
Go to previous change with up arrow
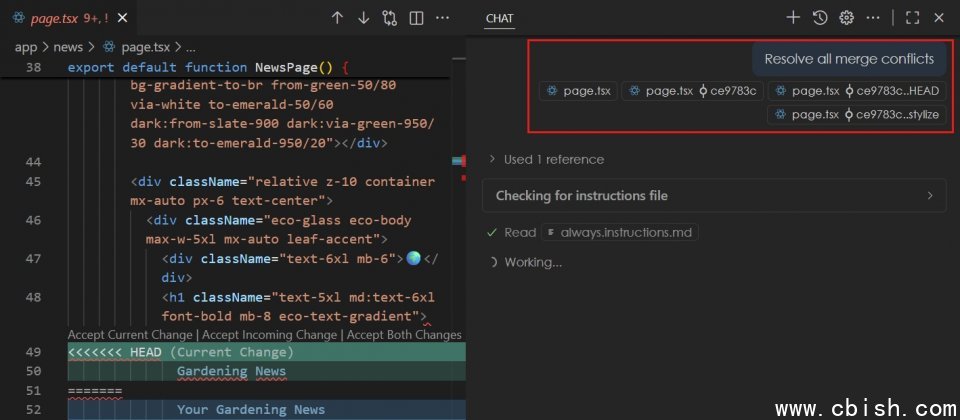(337, 18)
